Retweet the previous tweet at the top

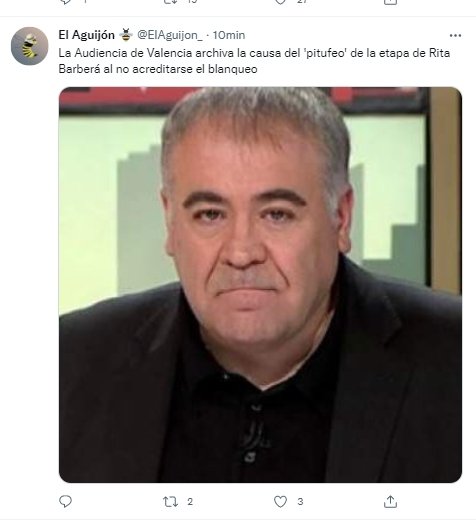[170, 2]
